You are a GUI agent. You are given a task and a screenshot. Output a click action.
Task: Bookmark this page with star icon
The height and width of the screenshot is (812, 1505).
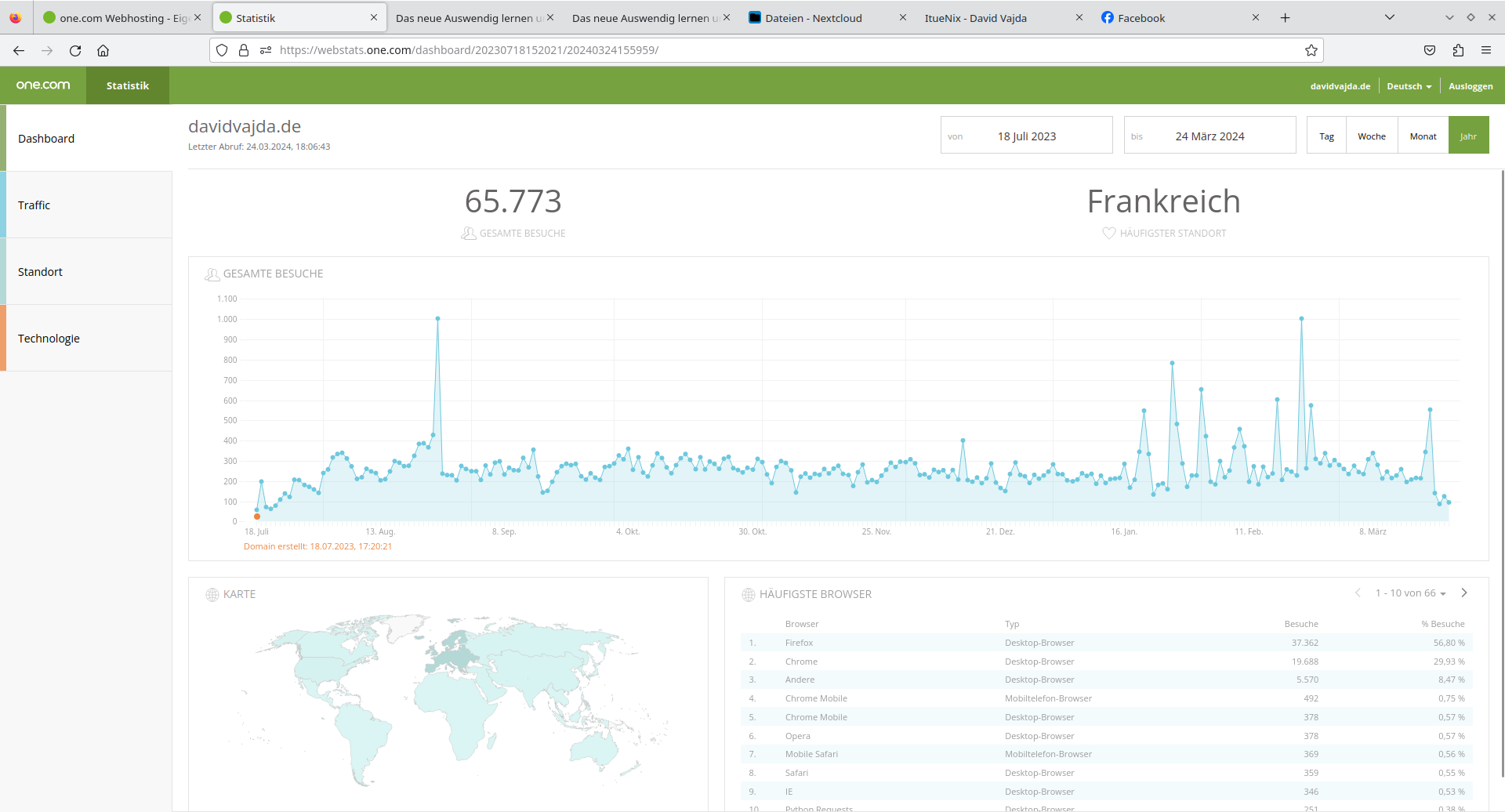(1311, 50)
